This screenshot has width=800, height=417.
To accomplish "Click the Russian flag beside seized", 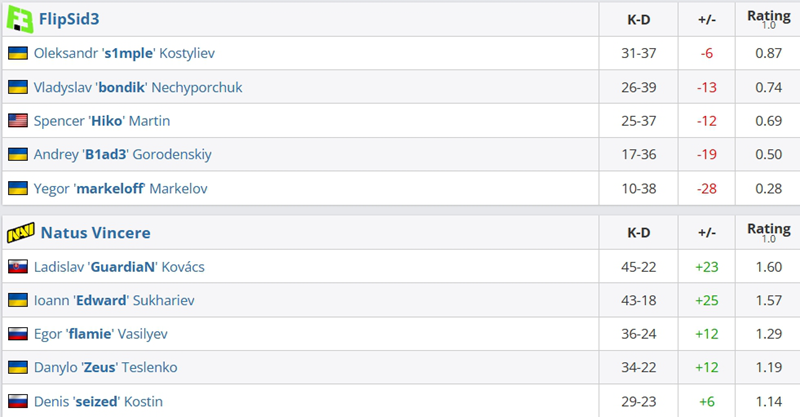I will [x=17, y=401].
